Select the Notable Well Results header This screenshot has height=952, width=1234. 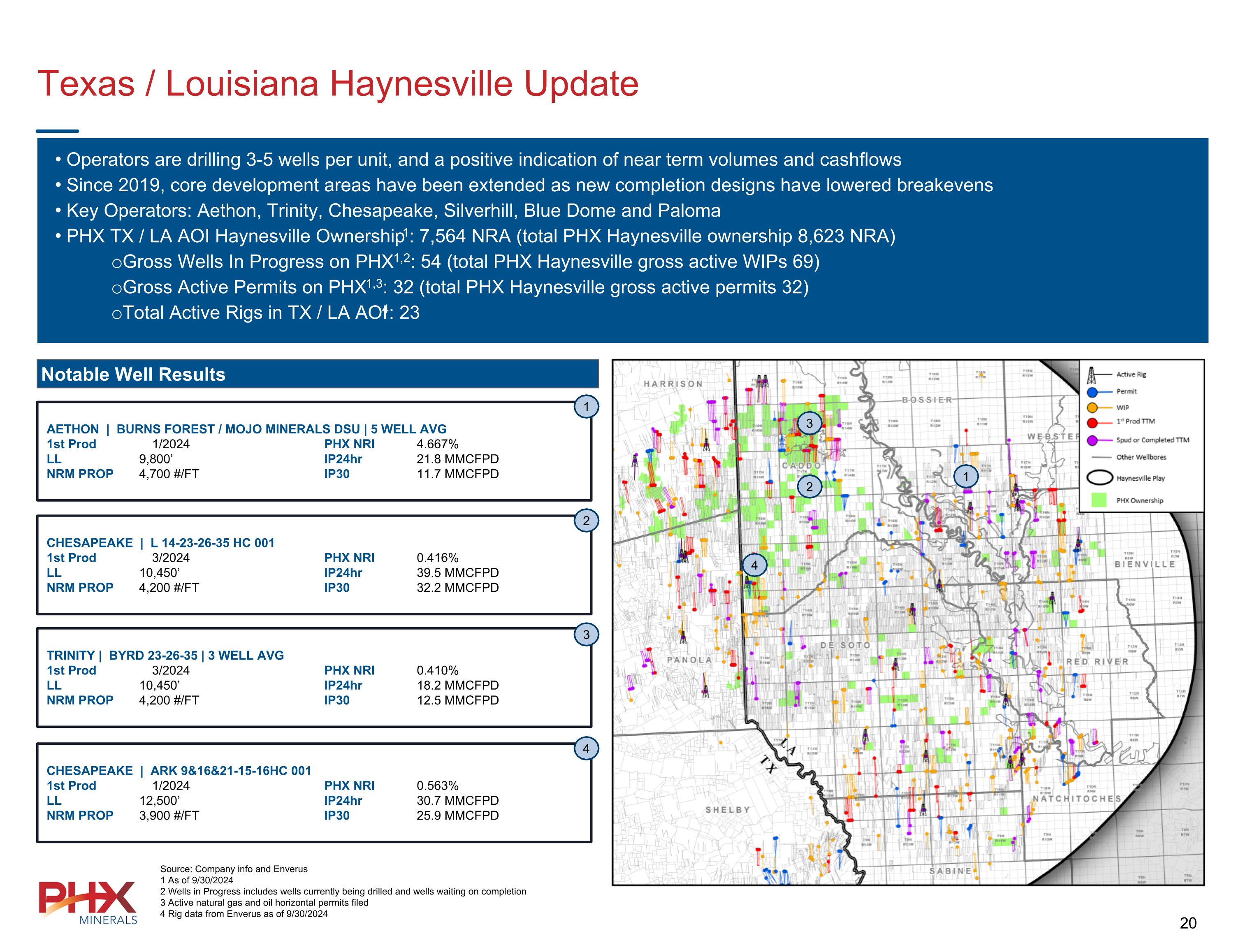click(x=133, y=375)
